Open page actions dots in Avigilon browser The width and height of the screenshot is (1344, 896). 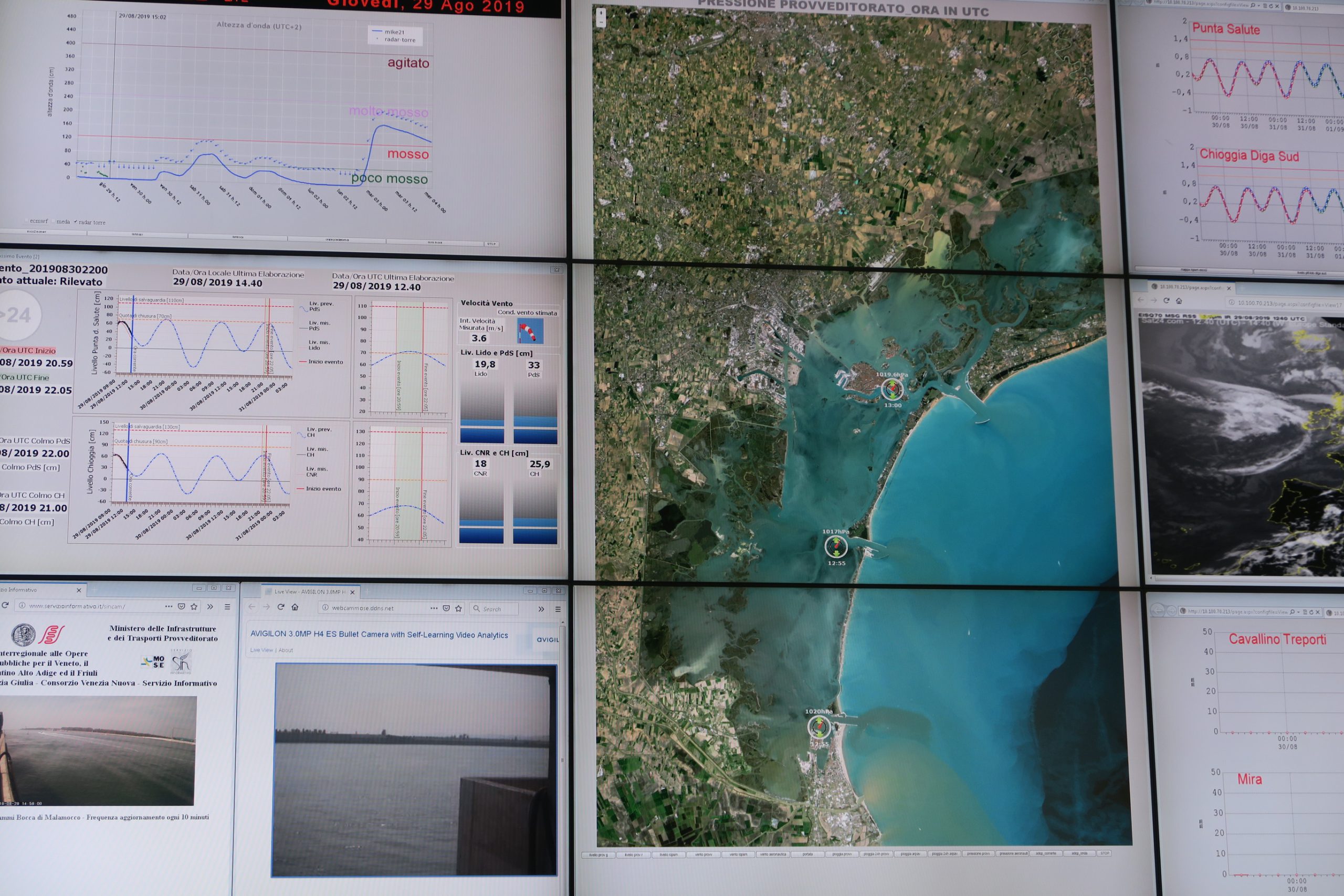tap(434, 608)
